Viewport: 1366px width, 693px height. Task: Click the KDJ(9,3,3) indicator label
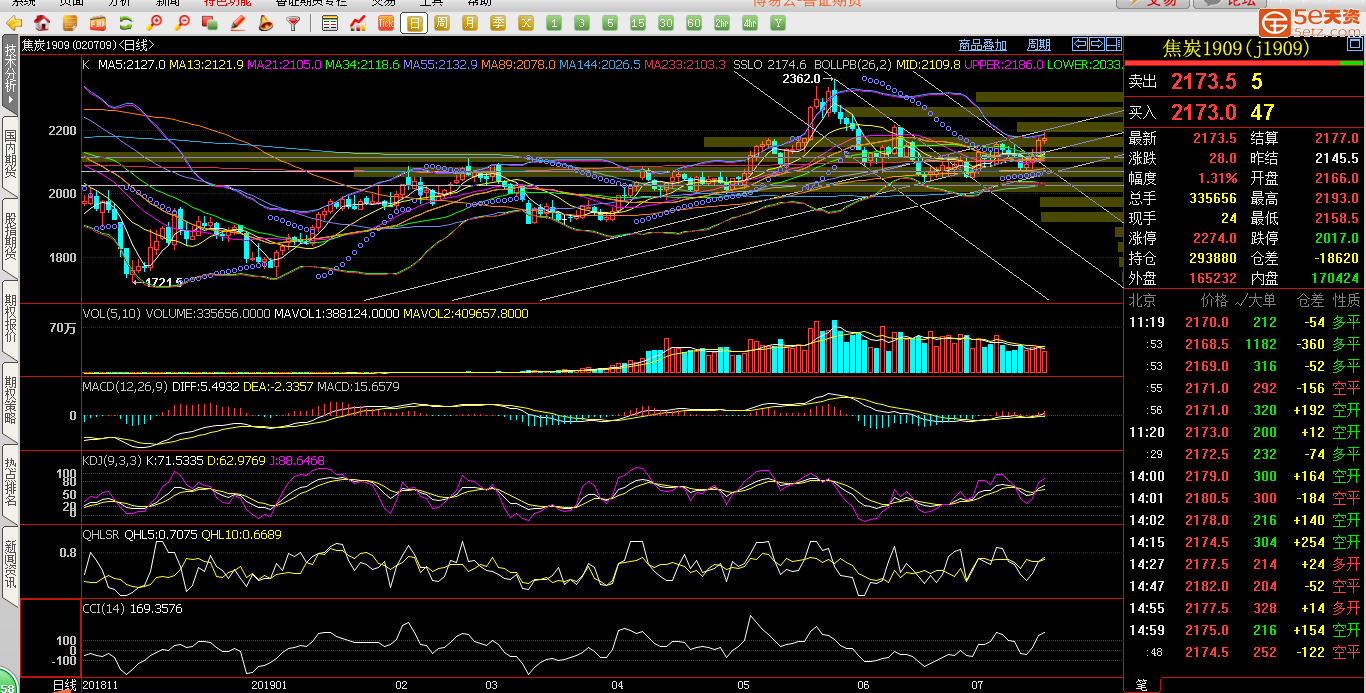click(x=110, y=461)
